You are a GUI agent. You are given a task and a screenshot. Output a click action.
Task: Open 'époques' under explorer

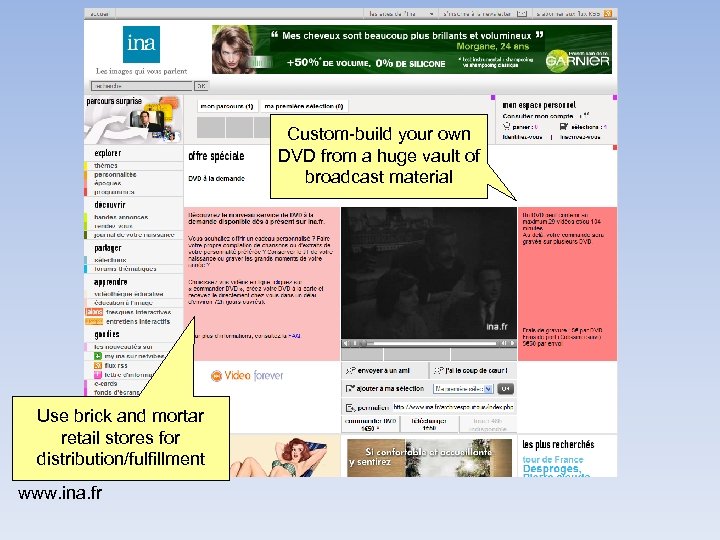[107, 183]
